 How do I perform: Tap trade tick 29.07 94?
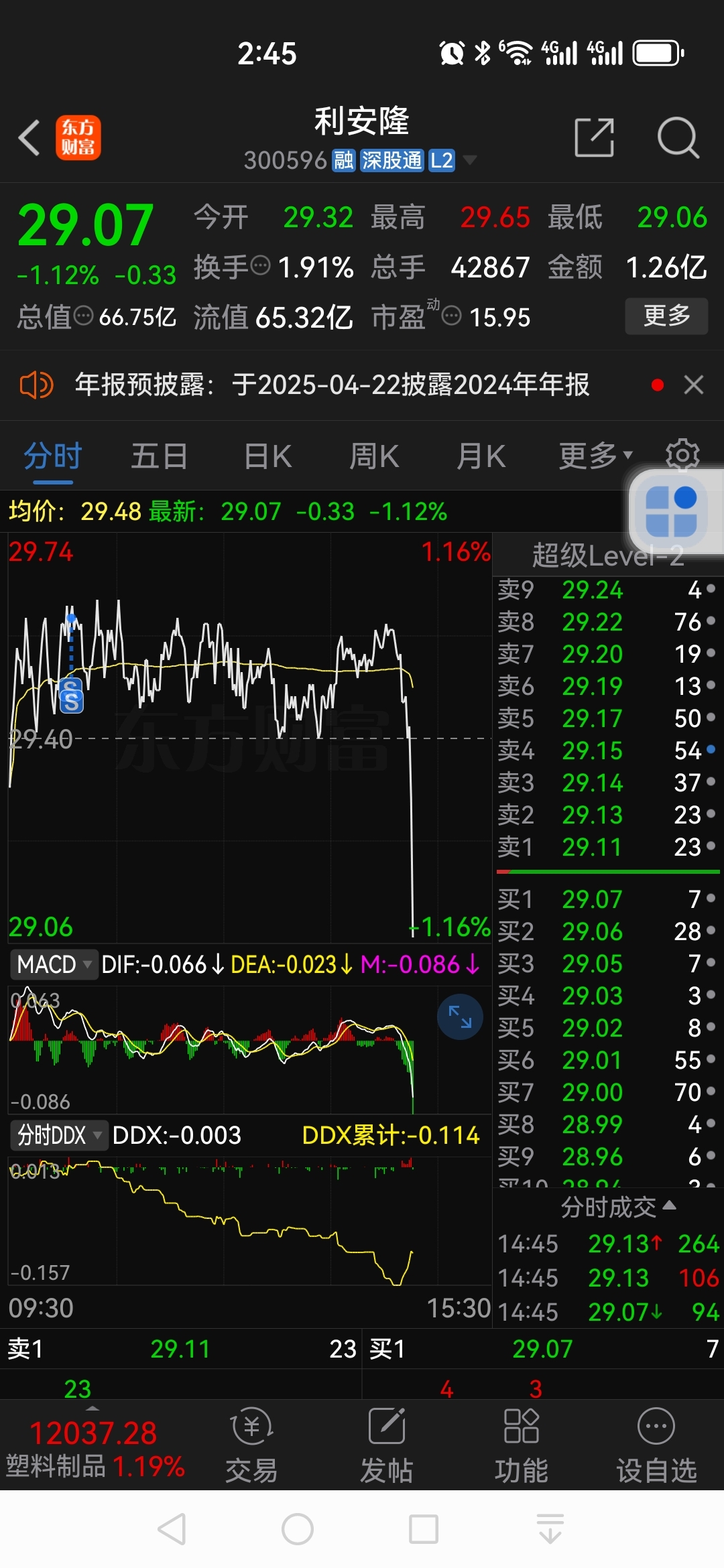point(608,1311)
